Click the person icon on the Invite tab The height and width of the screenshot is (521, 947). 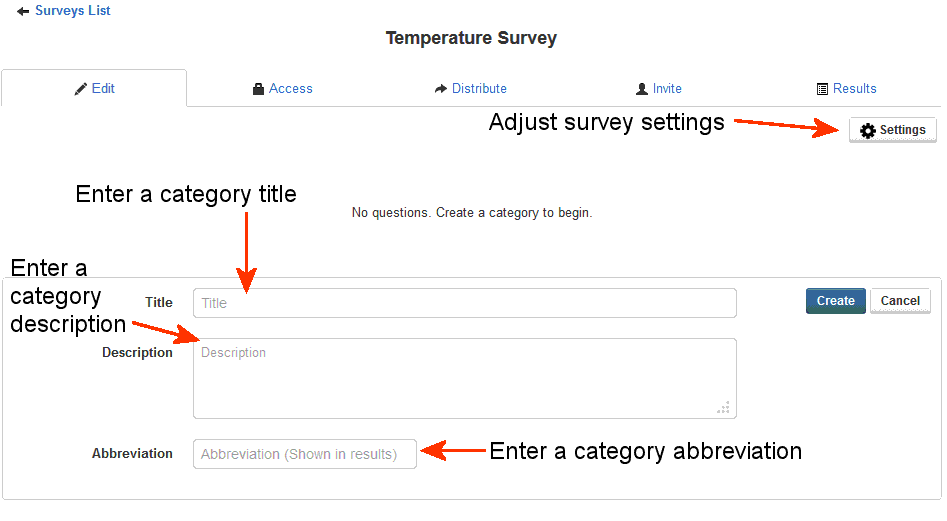[642, 89]
